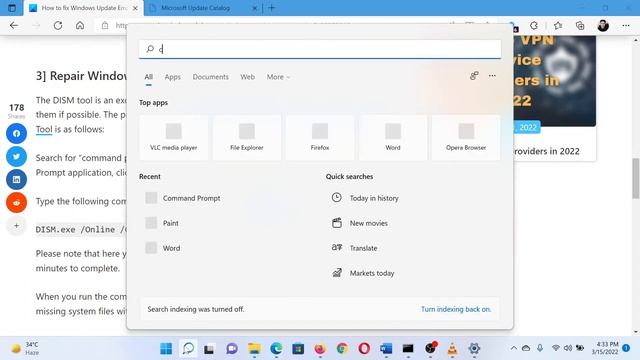Open Edge extensions icon

click(534, 25)
